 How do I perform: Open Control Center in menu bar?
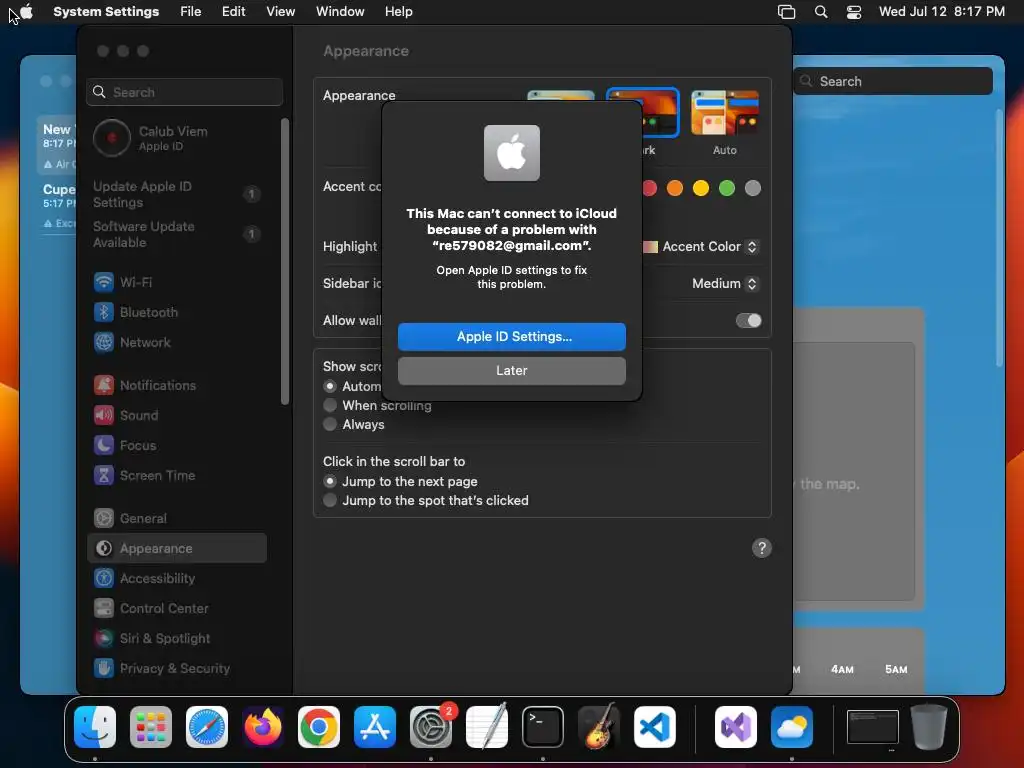[x=854, y=12]
